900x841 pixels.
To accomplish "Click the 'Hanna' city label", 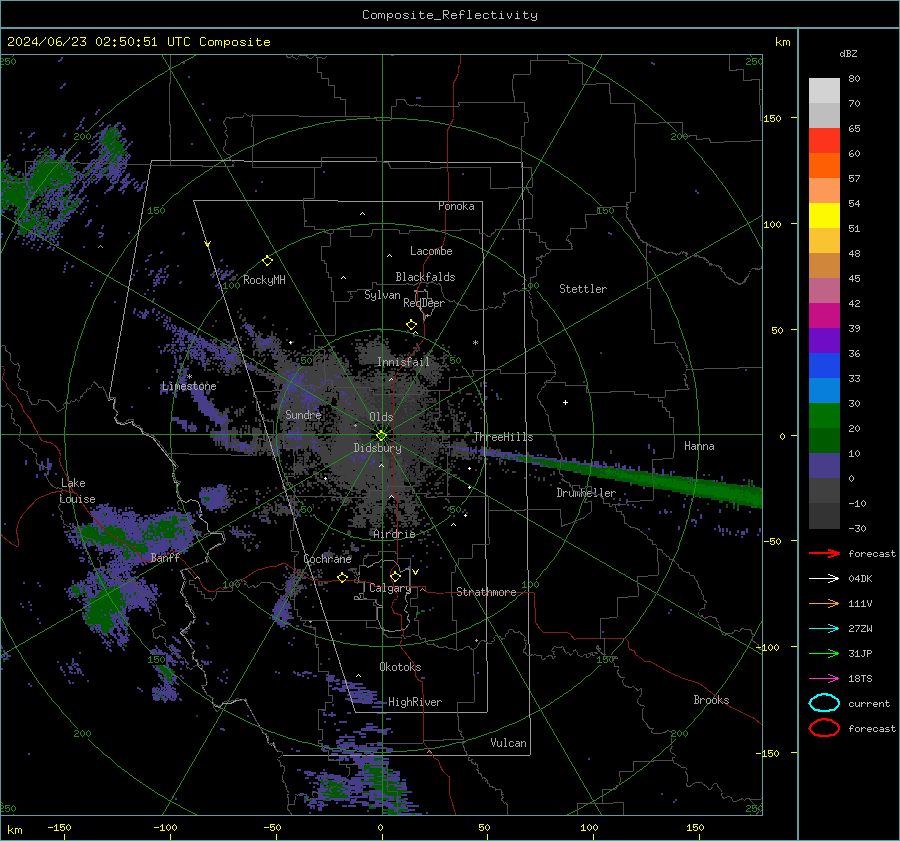I will (x=699, y=446).
